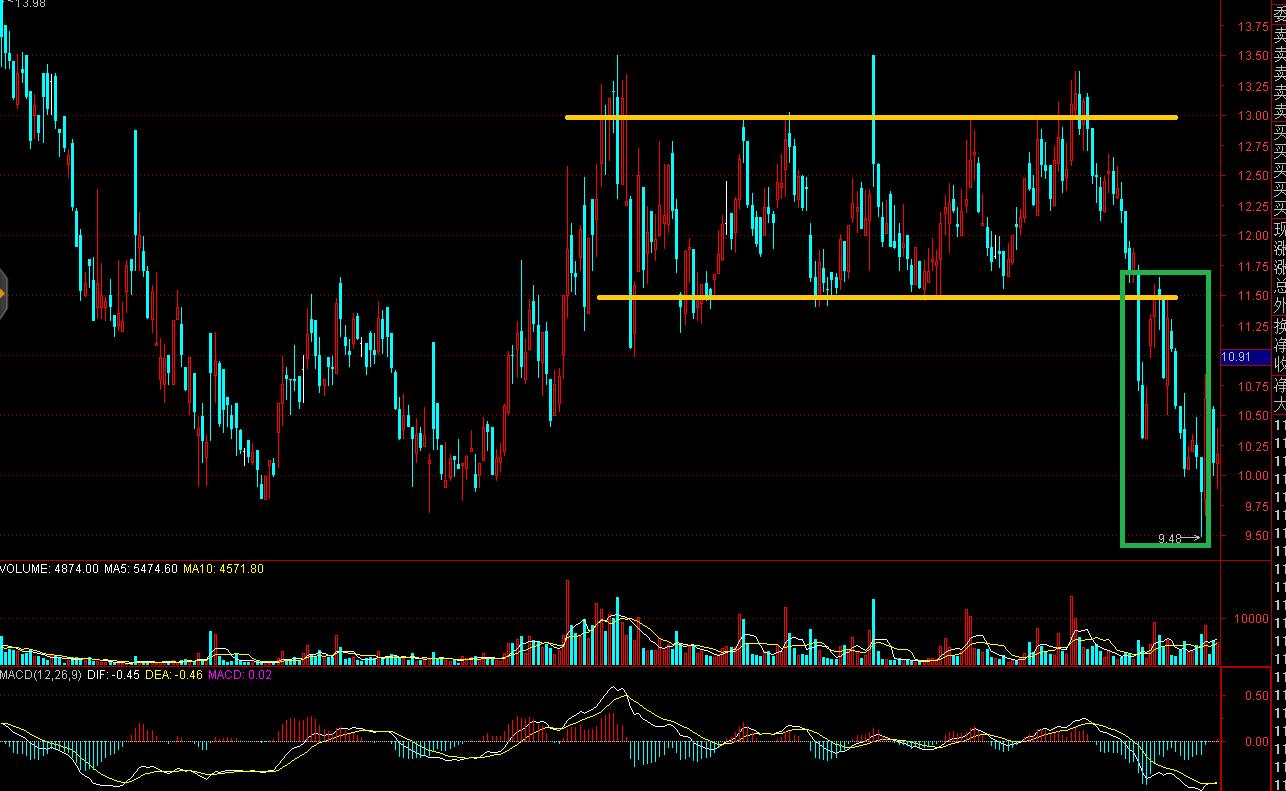Open the MACD(12,26,9) indicator settings label
Viewport: 1286px width, 791px height.
pos(38,676)
